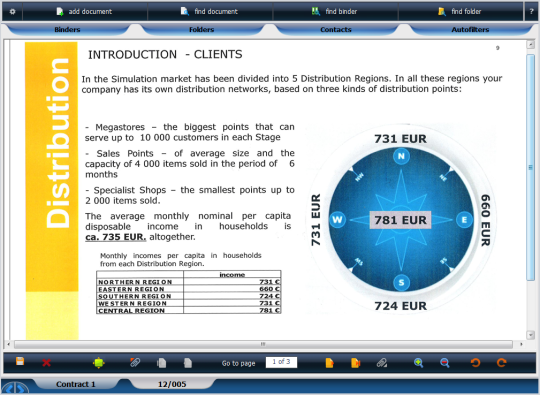
Task: Zoom out with the minus magnifier
Action: [445, 363]
